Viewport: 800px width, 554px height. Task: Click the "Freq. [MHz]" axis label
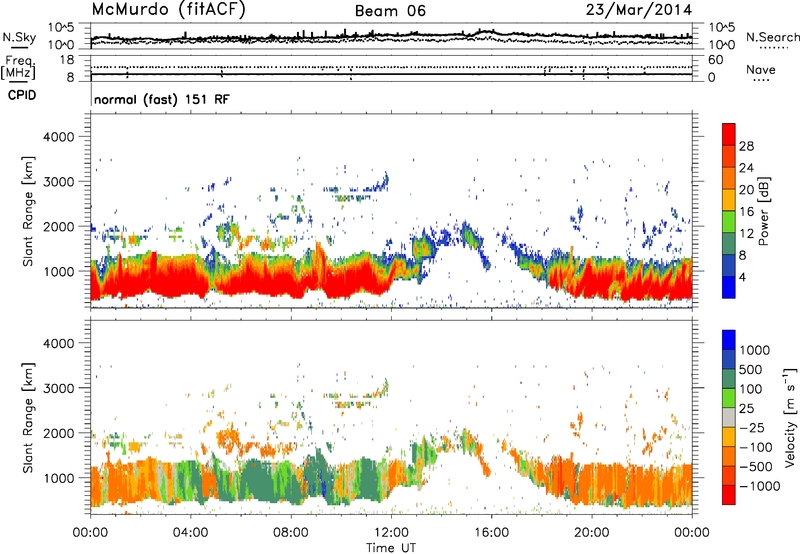pos(19,68)
